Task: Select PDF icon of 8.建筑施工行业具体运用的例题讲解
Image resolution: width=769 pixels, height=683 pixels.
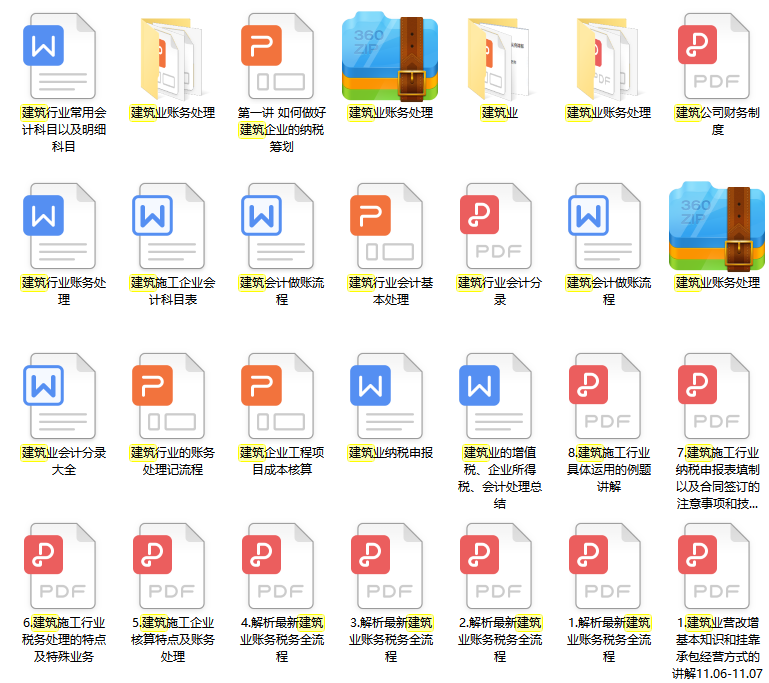Action: tap(605, 396)
